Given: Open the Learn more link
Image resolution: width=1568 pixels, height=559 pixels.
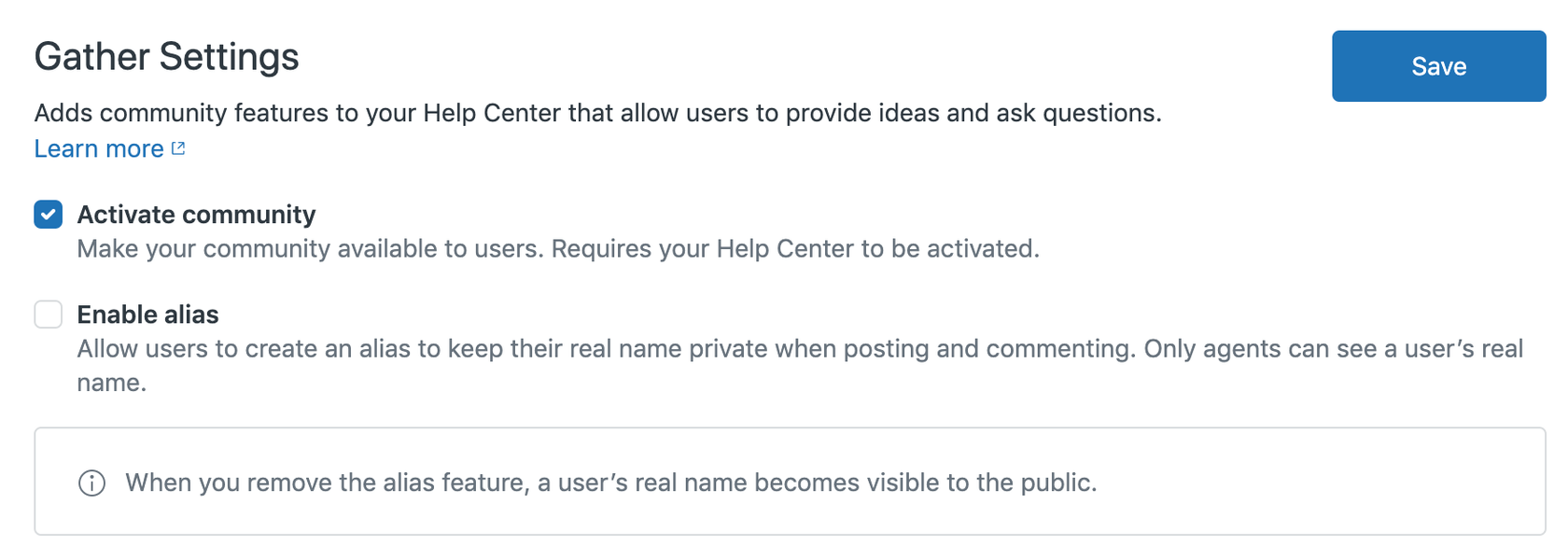Looking at the screenshot, I should tap(99, 149).
